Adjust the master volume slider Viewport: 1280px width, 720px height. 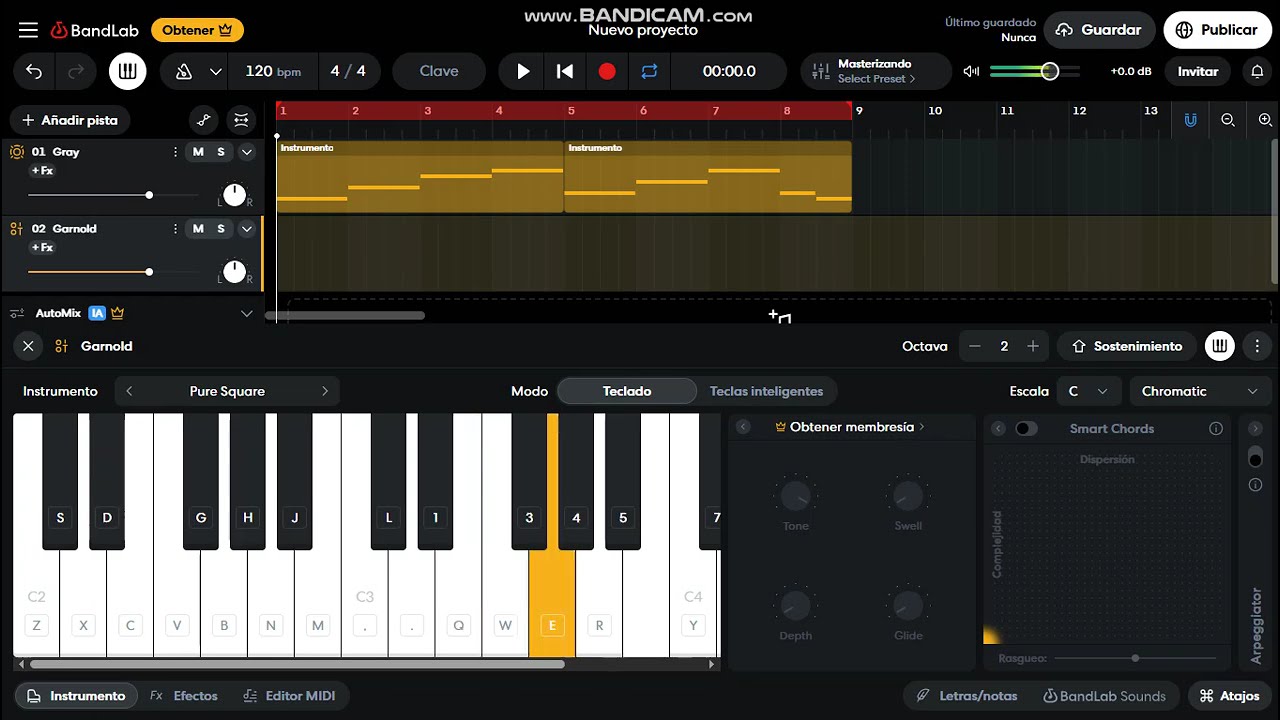coord(1035,71)
